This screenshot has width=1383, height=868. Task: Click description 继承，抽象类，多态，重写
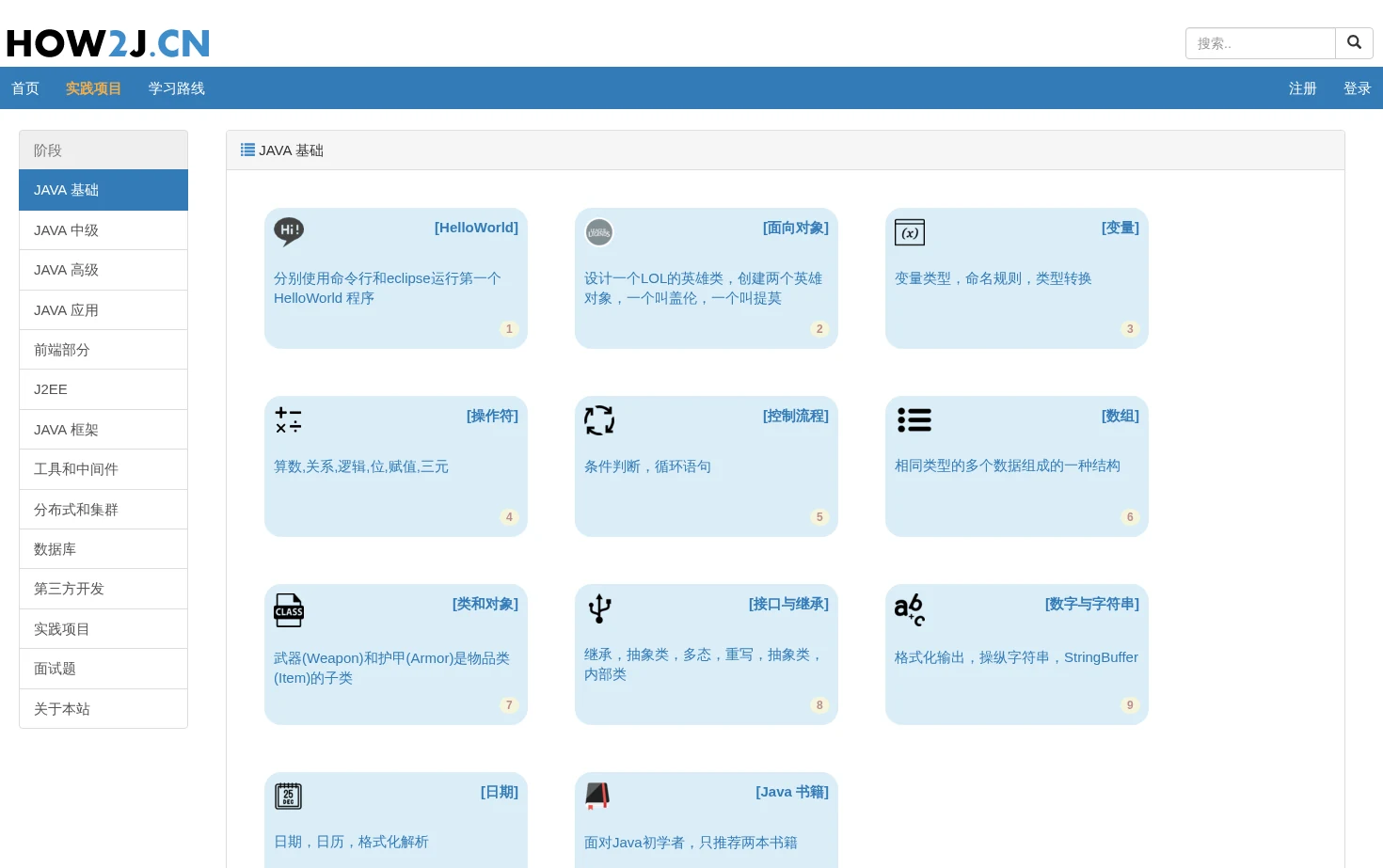[703, 664]
